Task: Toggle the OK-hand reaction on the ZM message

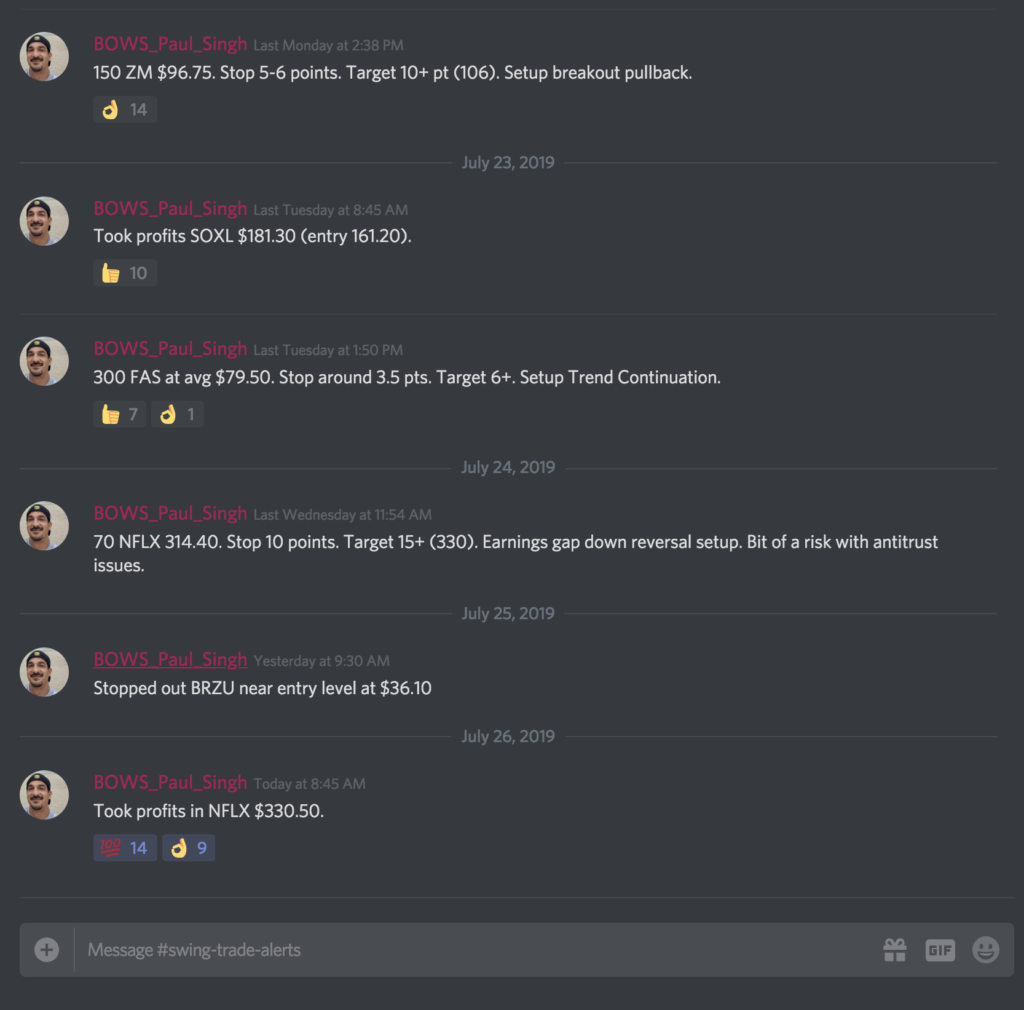Action: coord(124,109)
